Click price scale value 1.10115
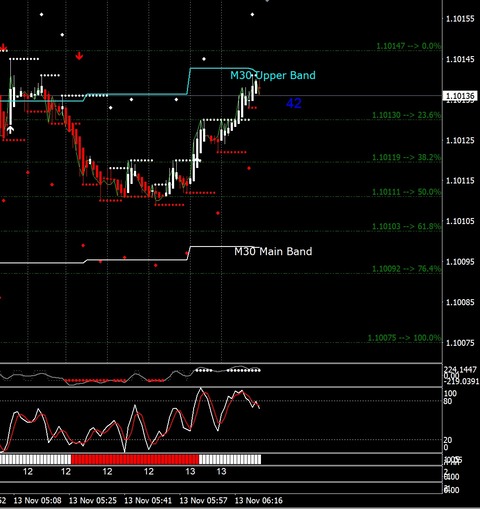Screen dimensions: 480x509 point(460,181)
